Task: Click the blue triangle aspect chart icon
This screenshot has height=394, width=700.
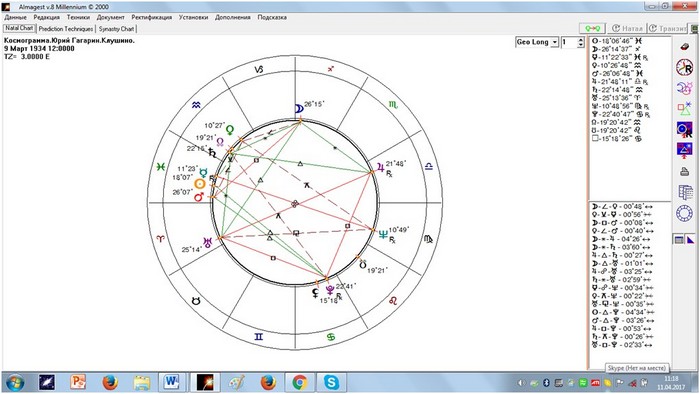Action: pyautogui.click(x=684, y=150)
